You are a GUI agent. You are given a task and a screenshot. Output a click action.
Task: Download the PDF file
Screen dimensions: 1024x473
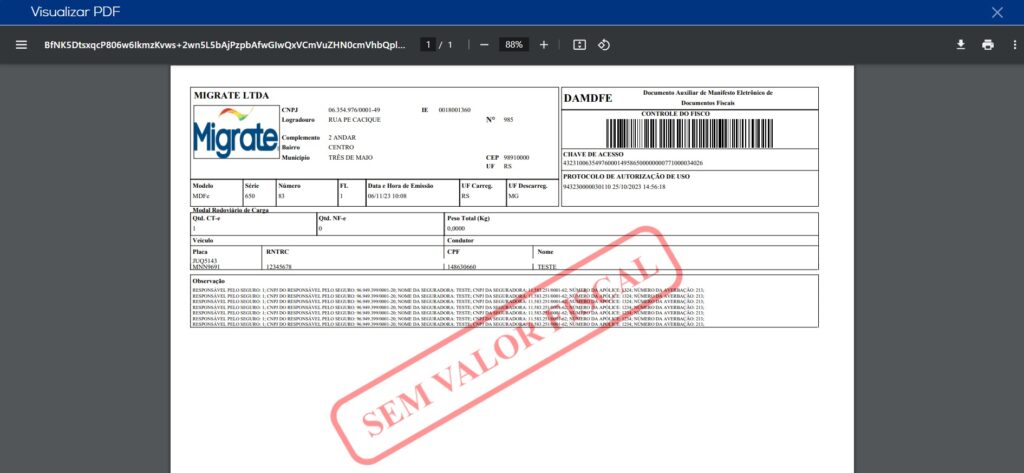click(961, 45)
